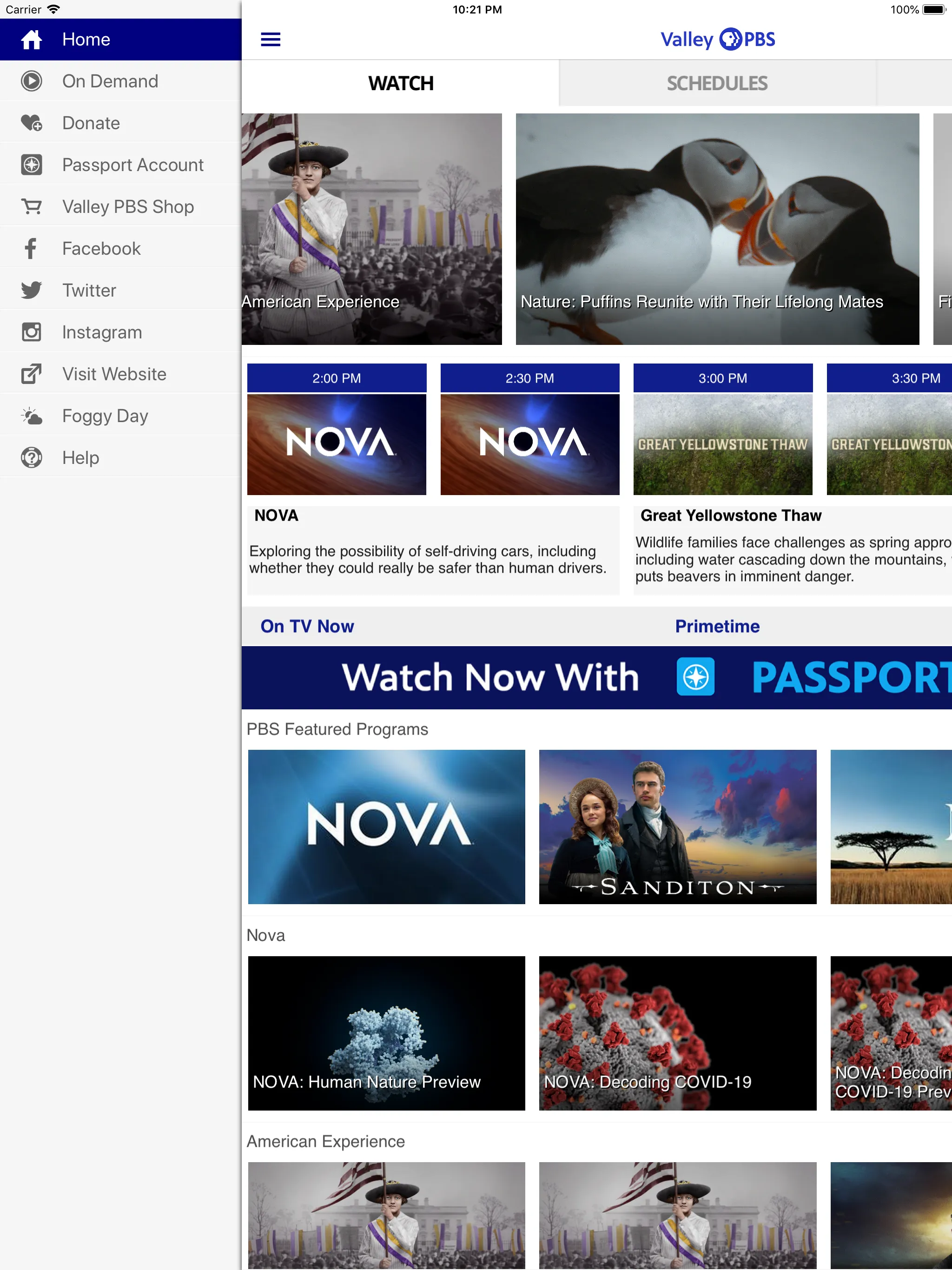Select Home in the side menu

pos(120,40)
